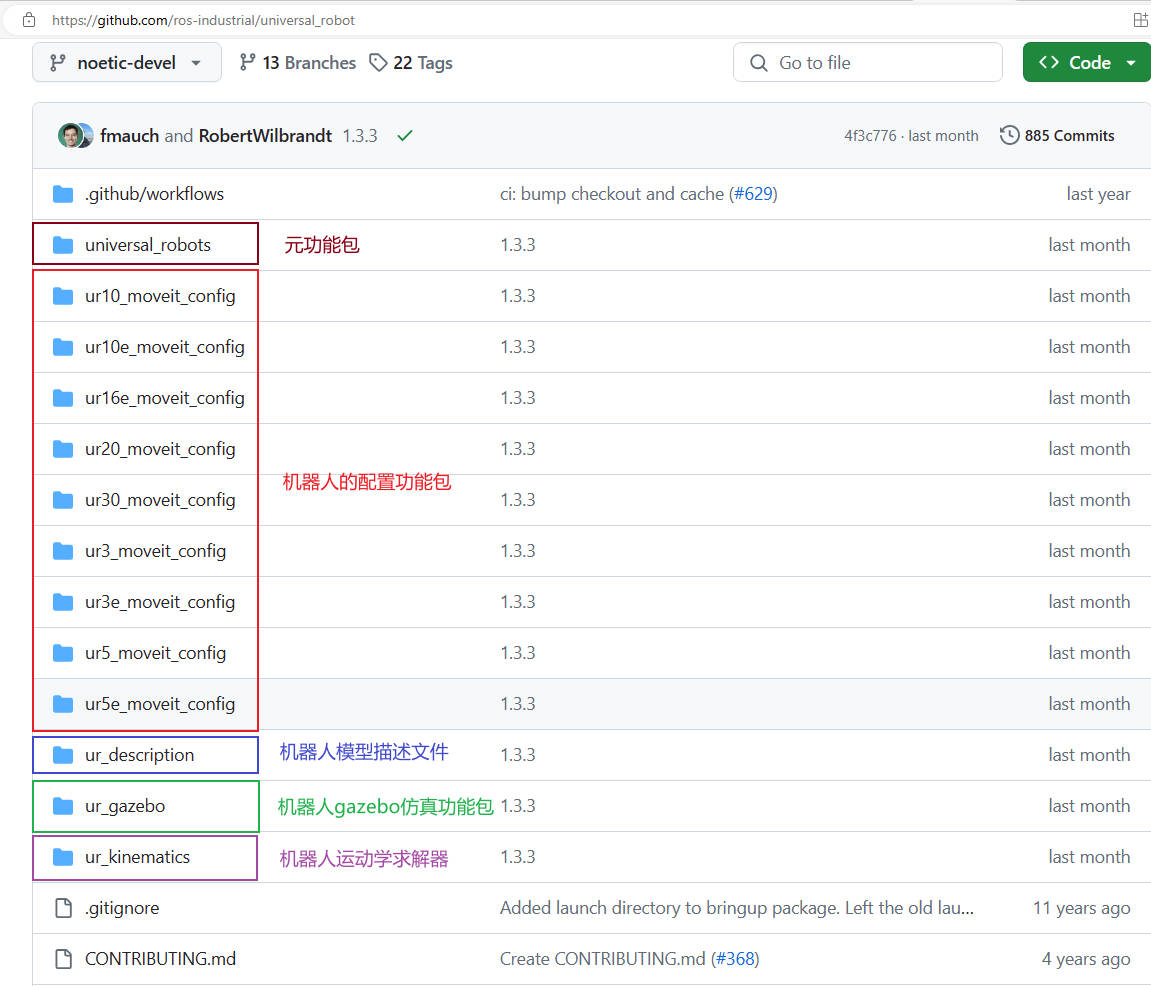
Task: Open the ur_kinematics folder
Action: 137,857
